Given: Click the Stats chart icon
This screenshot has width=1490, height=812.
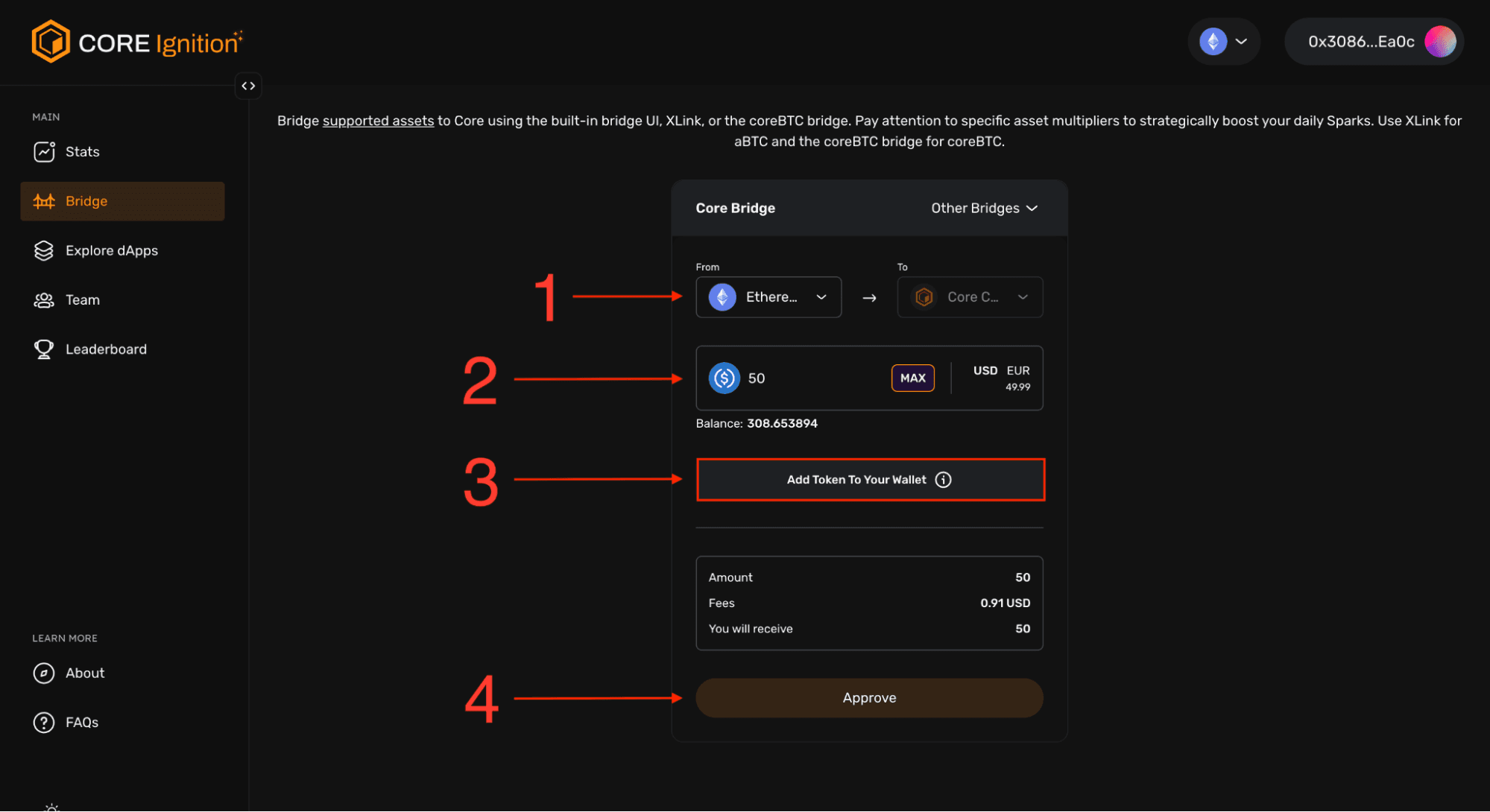Looking at the screenshot, I should 44,151.
